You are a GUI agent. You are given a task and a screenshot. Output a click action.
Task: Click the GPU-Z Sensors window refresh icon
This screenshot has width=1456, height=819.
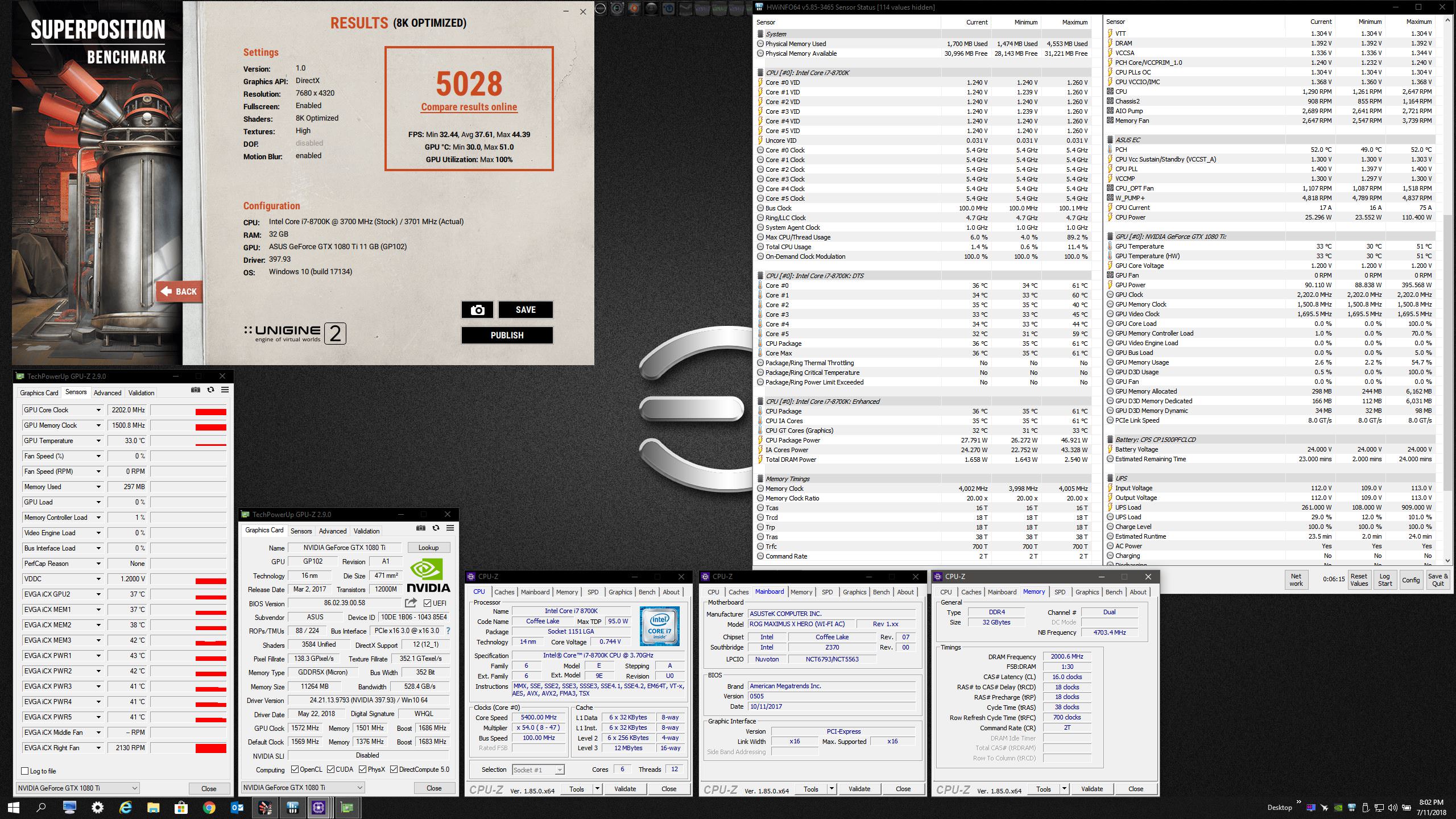[x=210, y=390]
